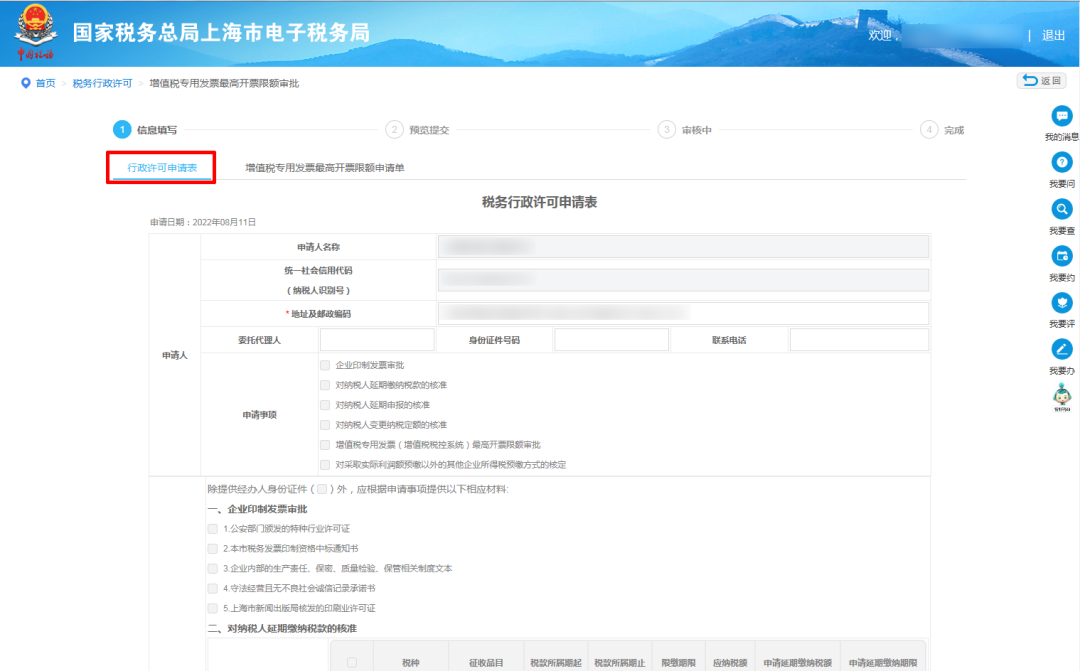
Task: Check 上海市新闻出版局核发的印刷业许可证 checkbox
Action: click(213, 609)
